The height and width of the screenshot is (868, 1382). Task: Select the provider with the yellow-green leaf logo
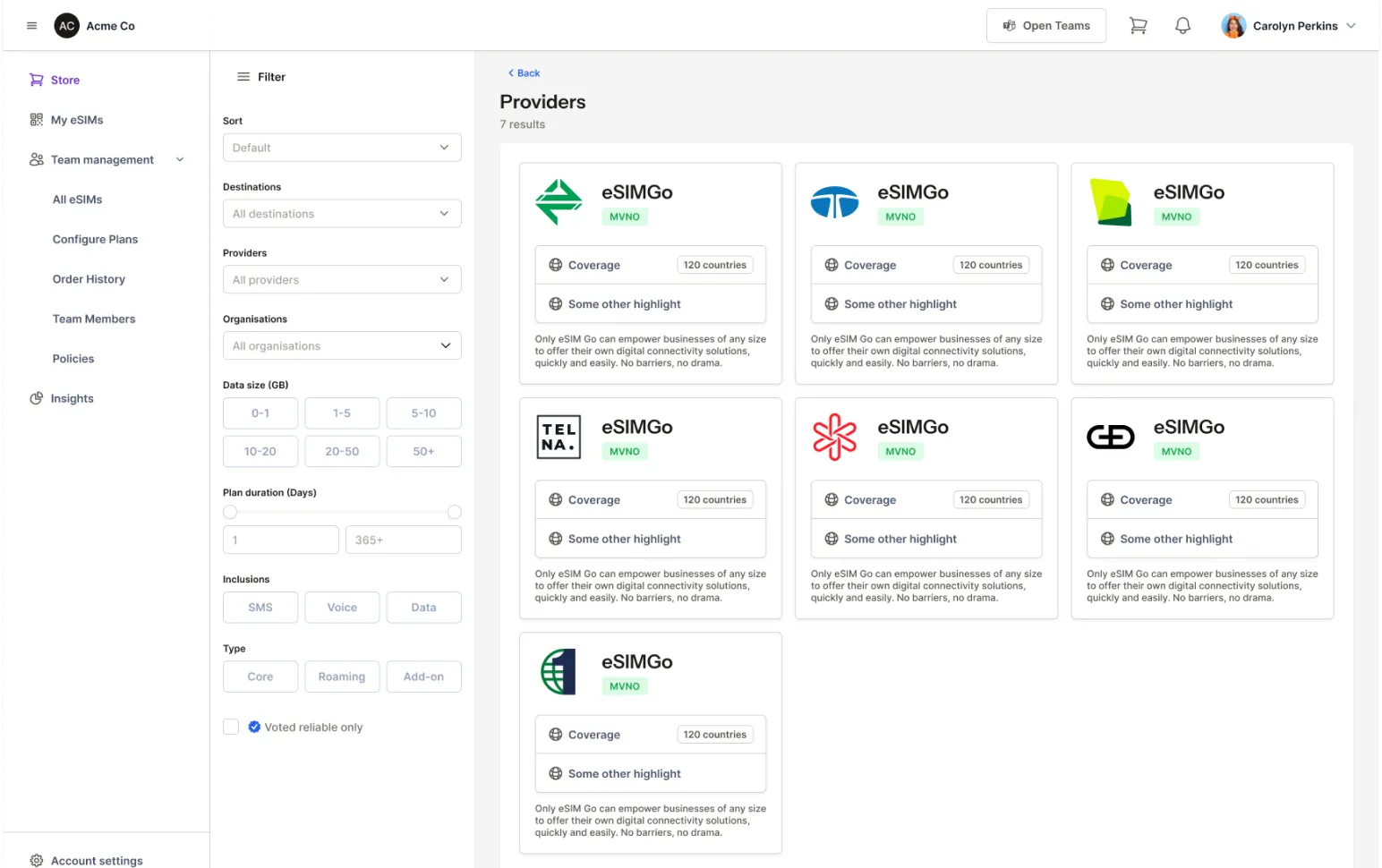(1111, 202)
